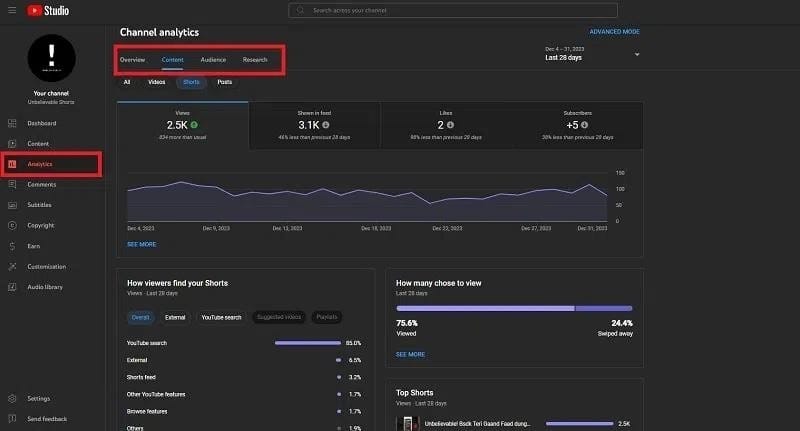Open the top Short video thumbnail
800x431 pixels.
click(408, 424)
